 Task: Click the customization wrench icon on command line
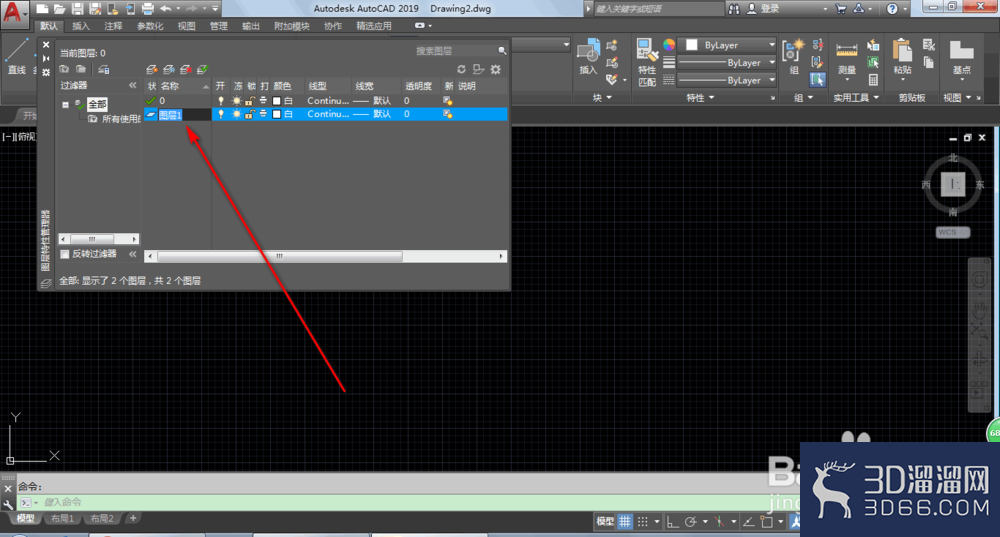pos(8,503)
